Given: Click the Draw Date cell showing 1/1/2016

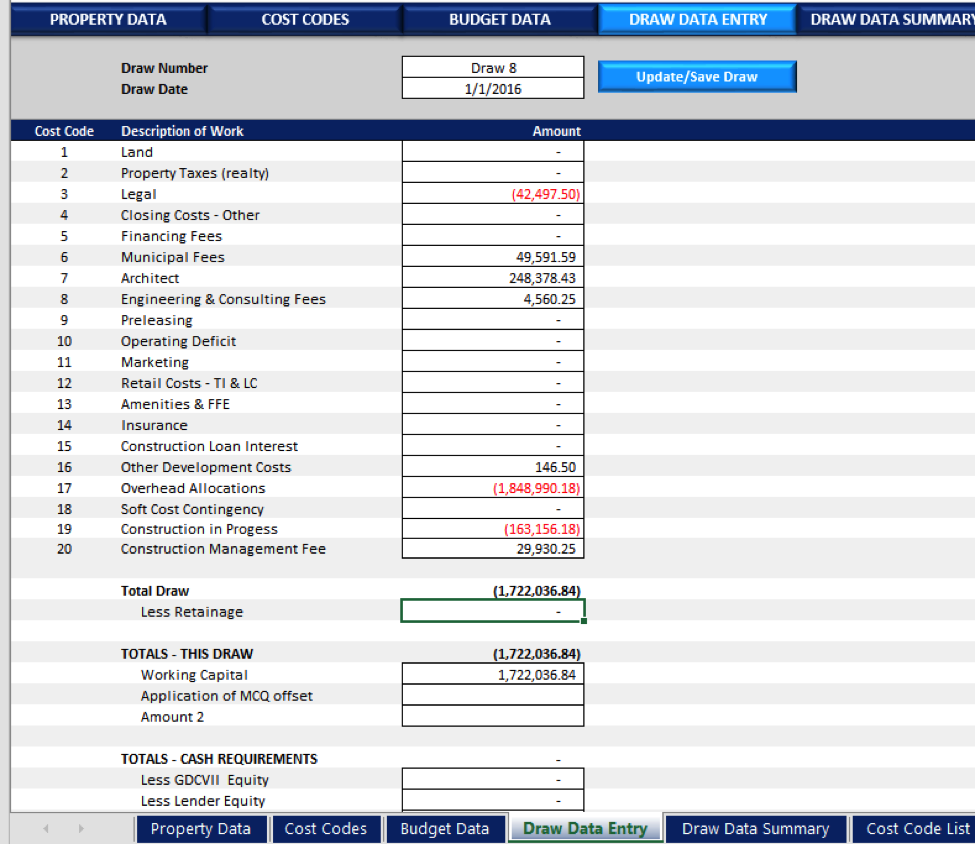Looking at the screenshot, I should click(x=492, y=89).
